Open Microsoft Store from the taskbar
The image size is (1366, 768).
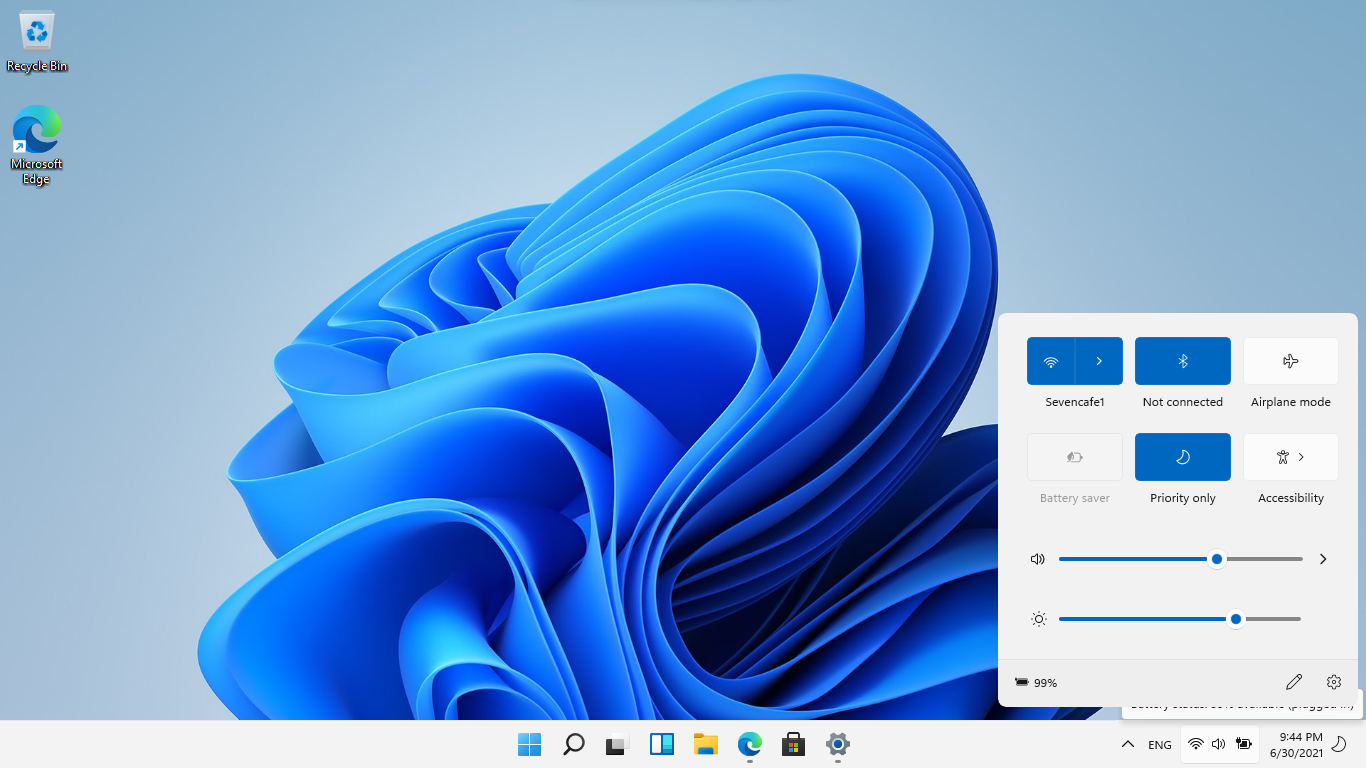[794, 744]
